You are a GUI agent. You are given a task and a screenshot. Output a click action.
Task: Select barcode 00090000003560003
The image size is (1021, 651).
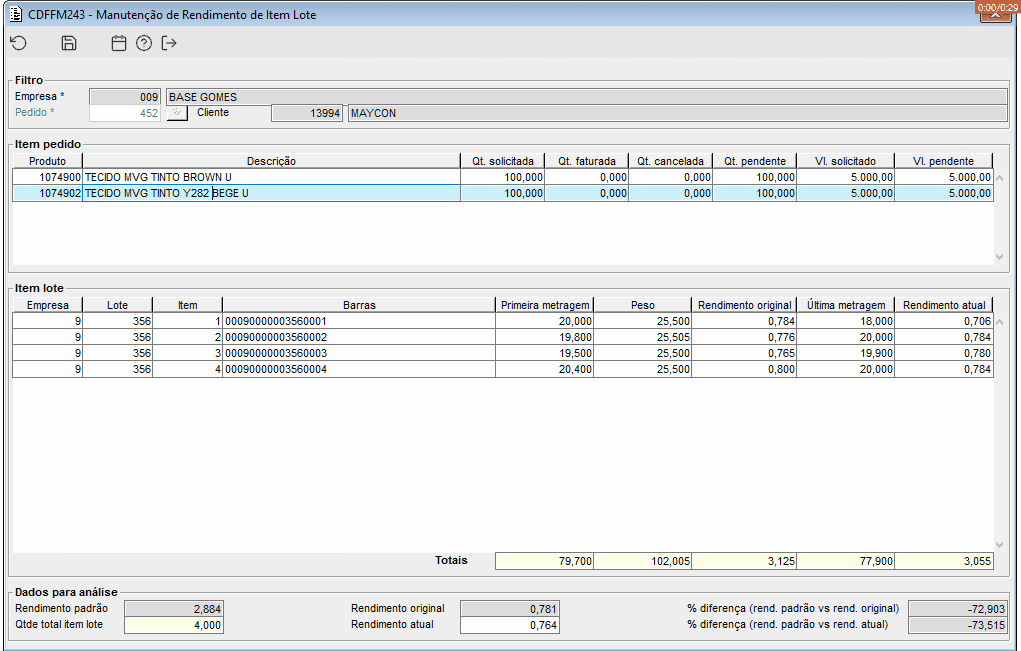pos(359,353)
